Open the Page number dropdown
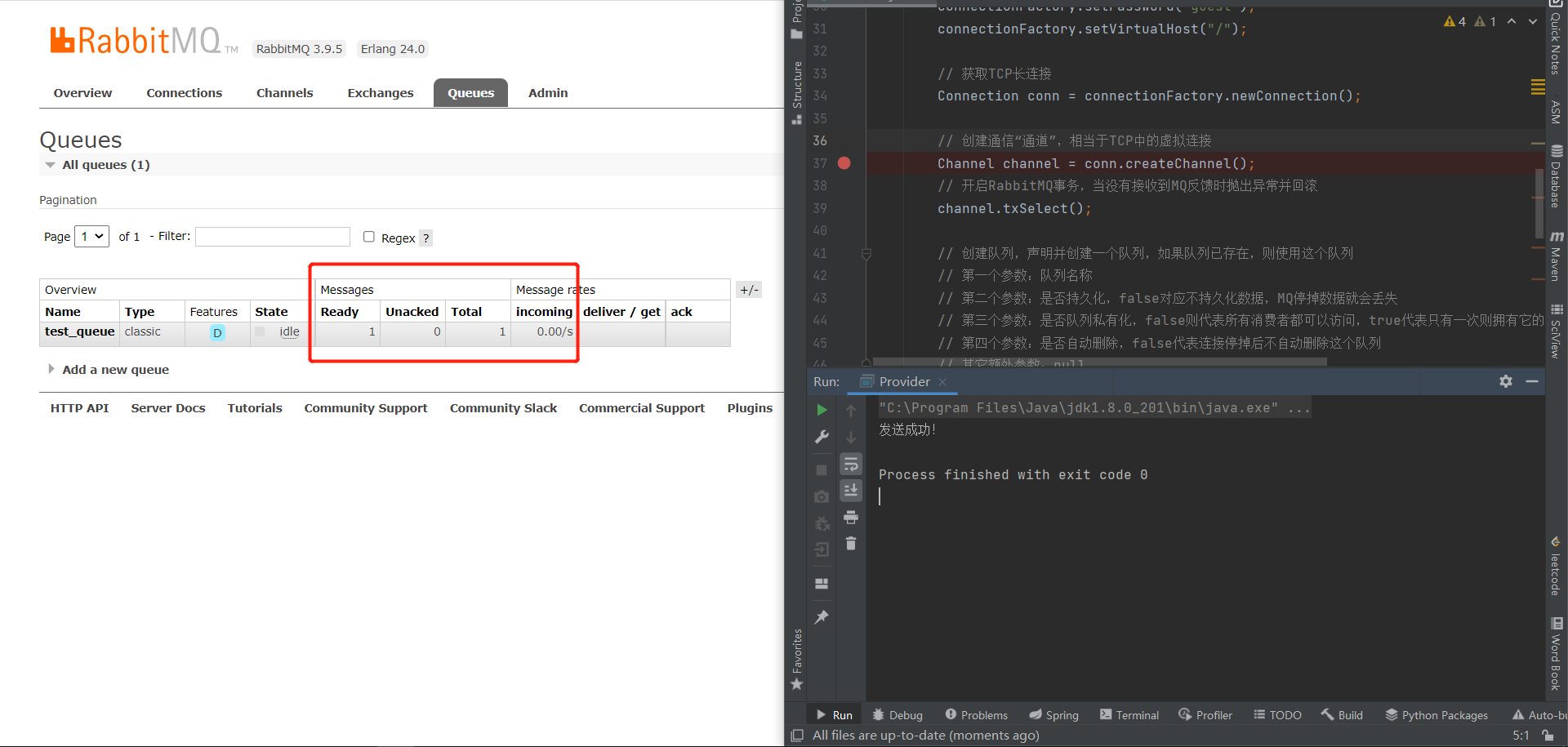 (92, 237)
